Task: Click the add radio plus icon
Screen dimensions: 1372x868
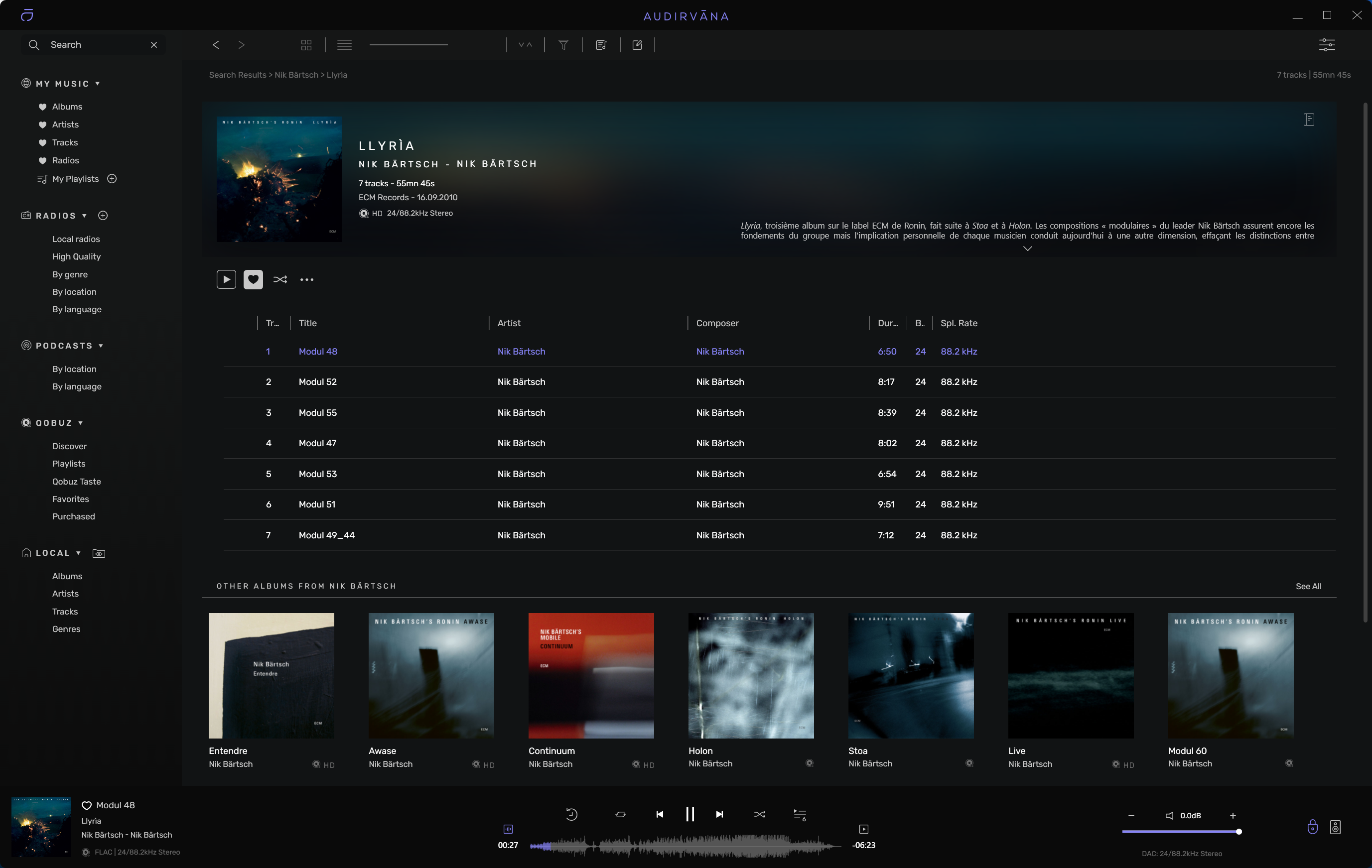Action: tap(103, 215)
